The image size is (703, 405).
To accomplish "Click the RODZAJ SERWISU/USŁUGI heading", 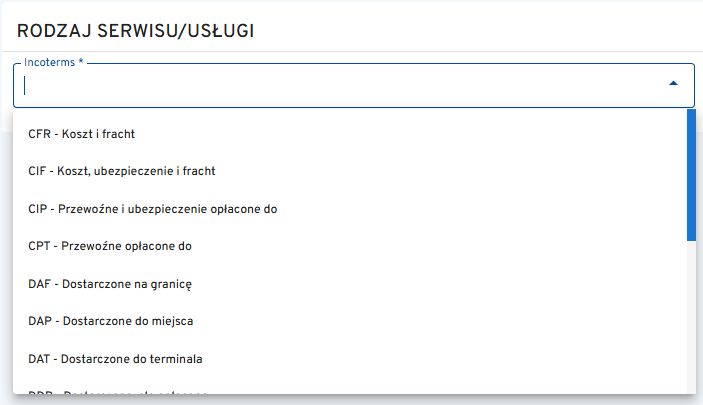I will 136,31.
